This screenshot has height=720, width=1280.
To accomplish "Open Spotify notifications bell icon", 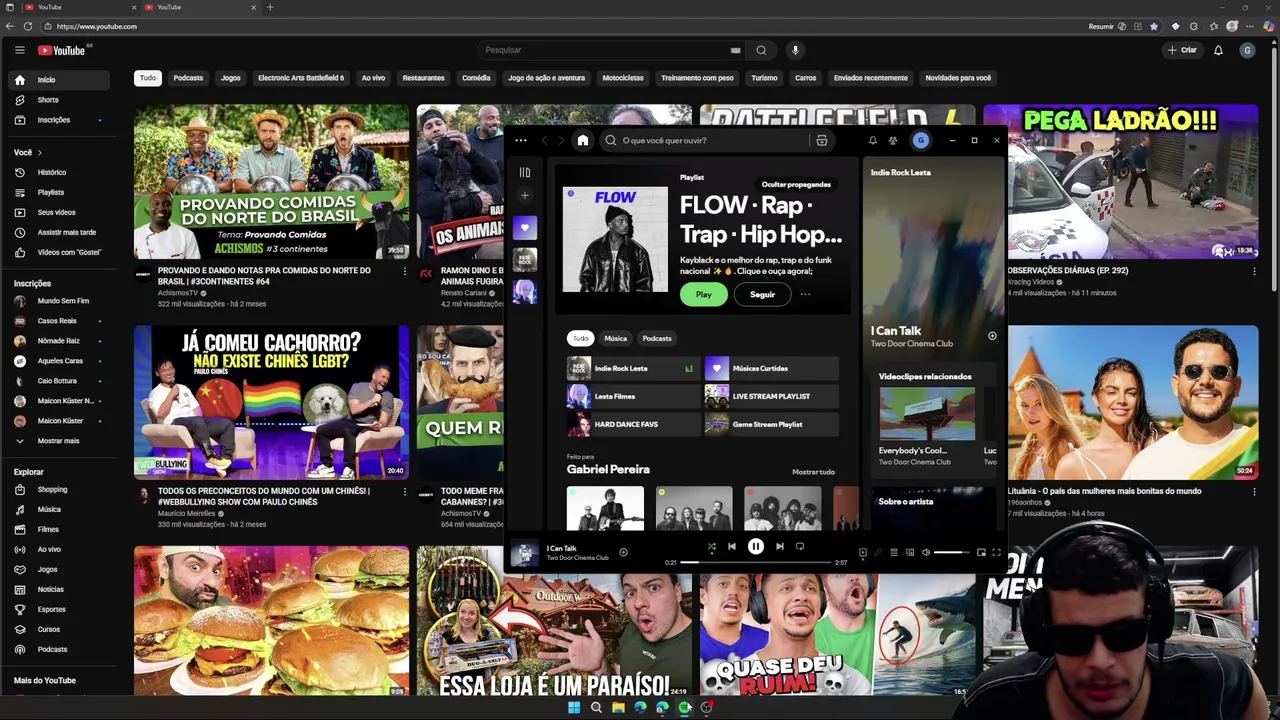I will click(872, 140).
